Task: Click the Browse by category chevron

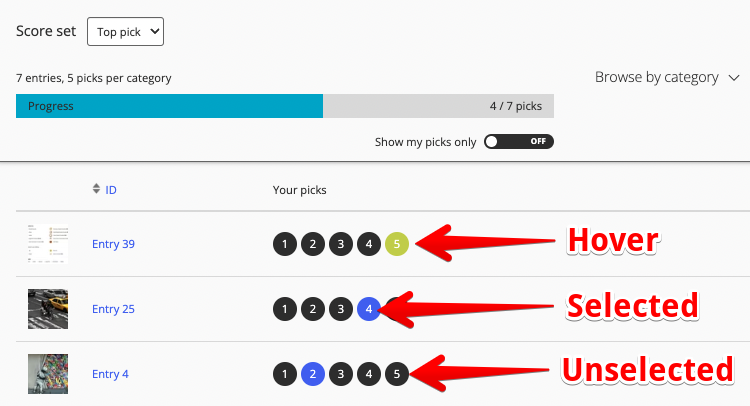Action: click(x=734, y=78)
